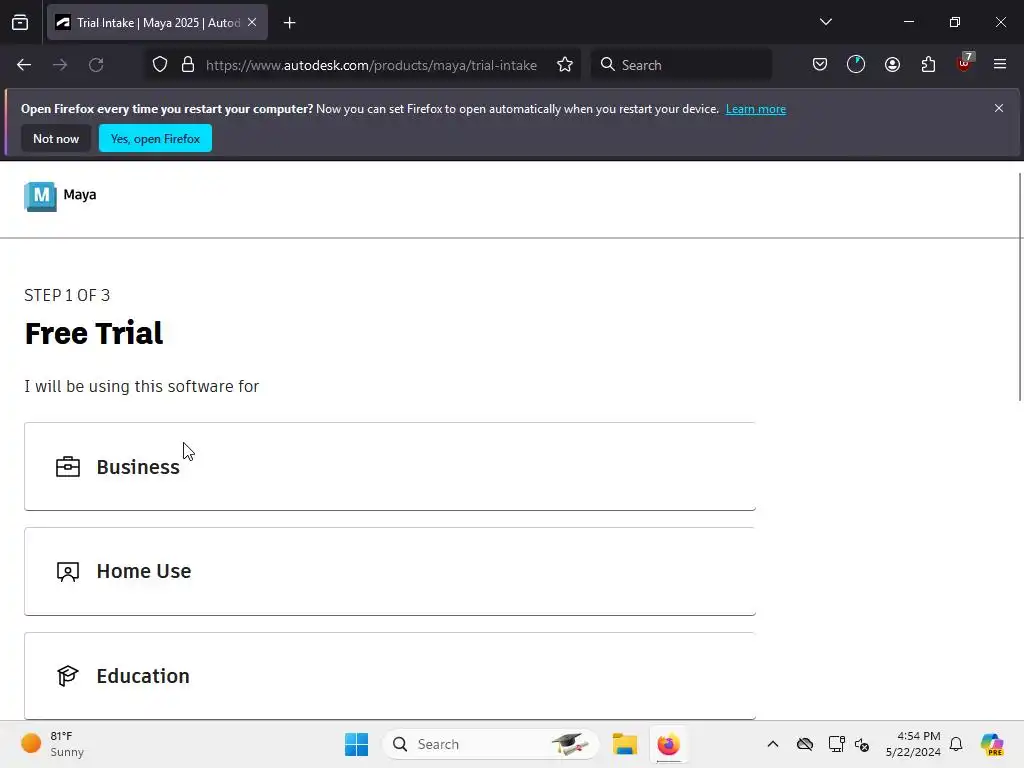
Task: Click the autodesk.com URL address bar
Action: point(371,65)
